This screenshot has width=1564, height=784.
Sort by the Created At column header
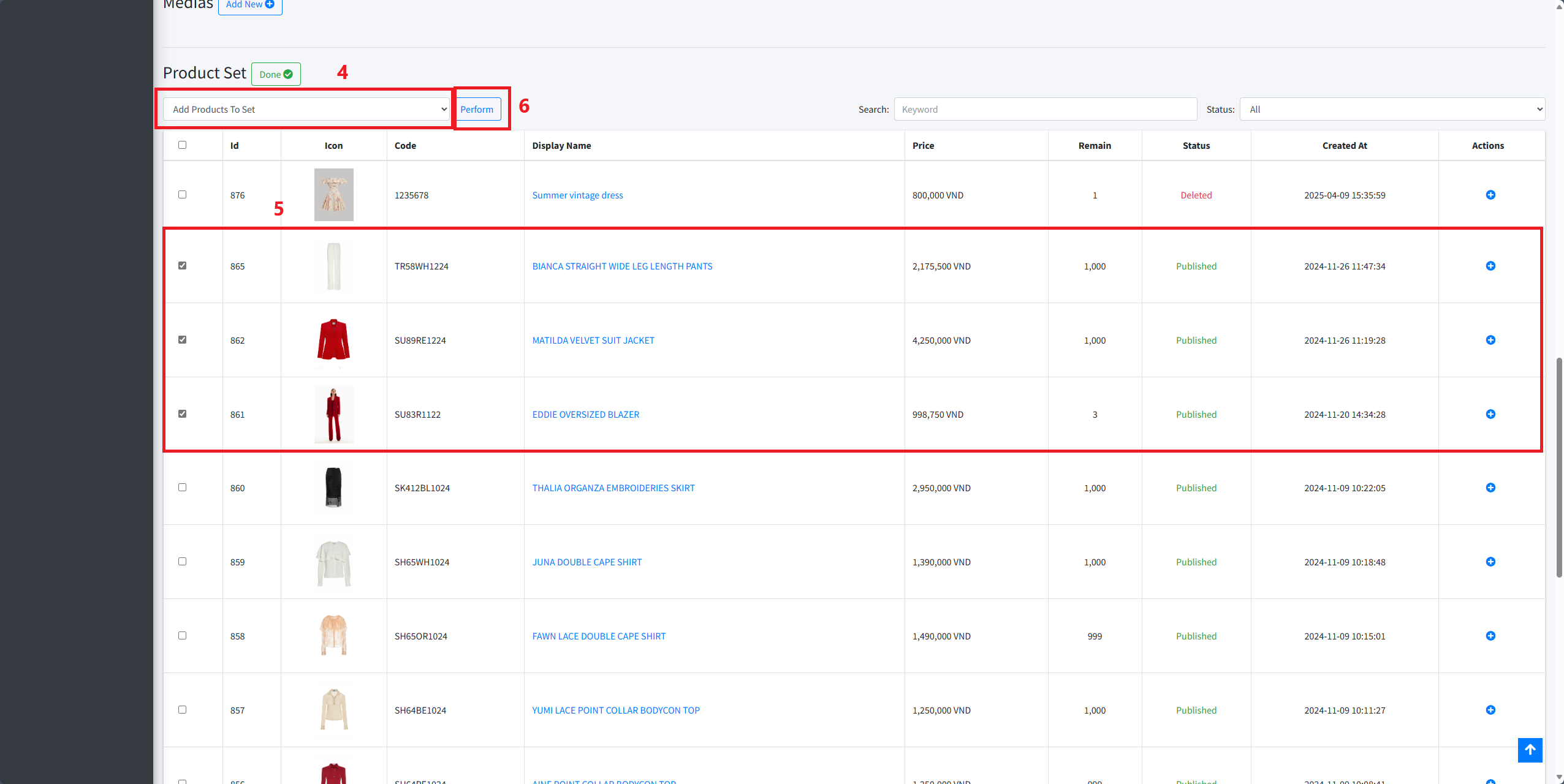coord(1344,146)
